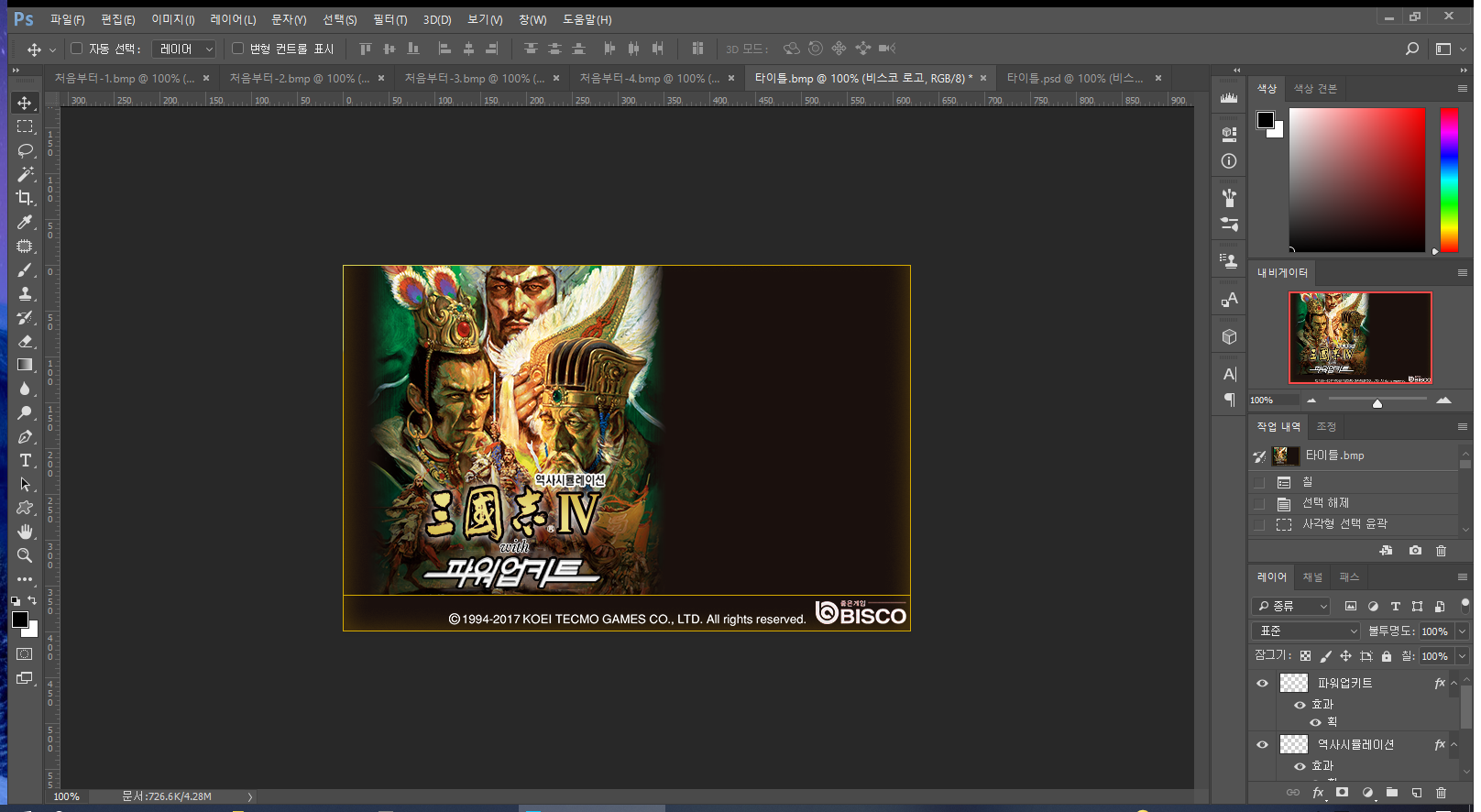Open the Histogram panel icon
Image resolution: width=1481 pixels, height=812 pixels.
1229,96
